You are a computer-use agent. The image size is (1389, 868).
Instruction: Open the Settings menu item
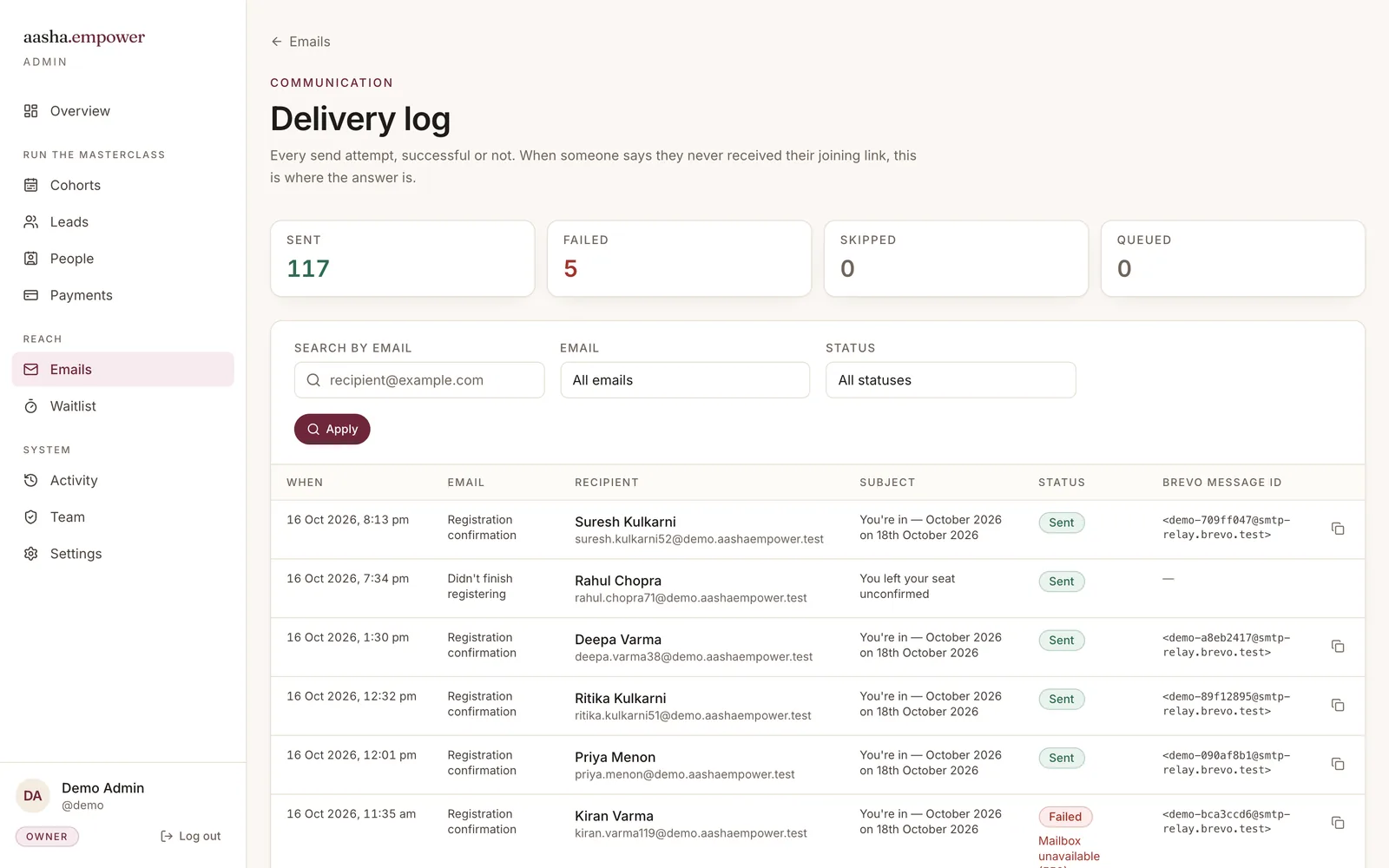[123, 554]
